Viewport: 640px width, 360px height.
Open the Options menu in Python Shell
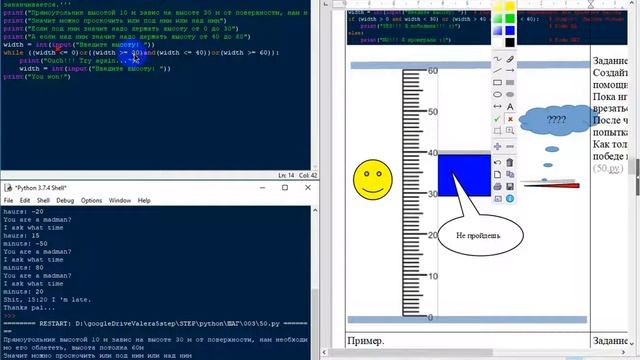91,200
